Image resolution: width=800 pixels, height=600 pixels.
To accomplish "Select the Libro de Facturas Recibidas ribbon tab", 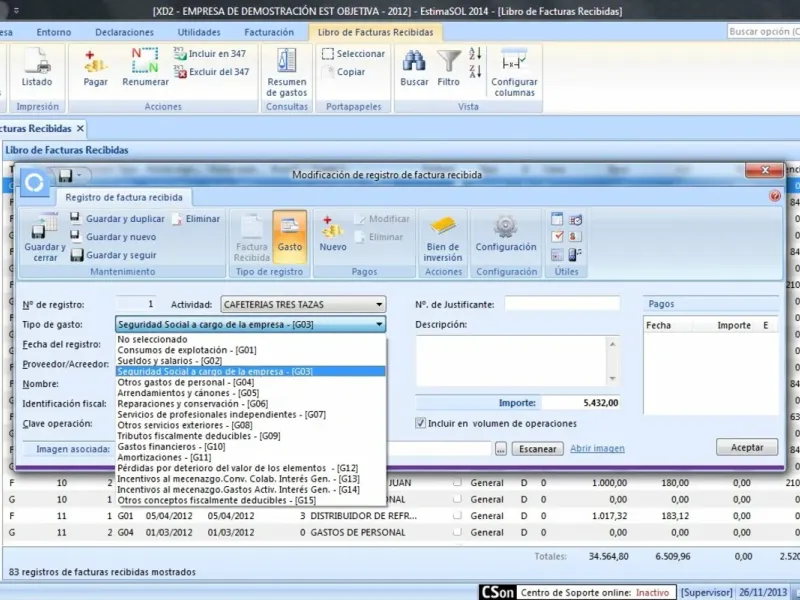I will [376, 32].
